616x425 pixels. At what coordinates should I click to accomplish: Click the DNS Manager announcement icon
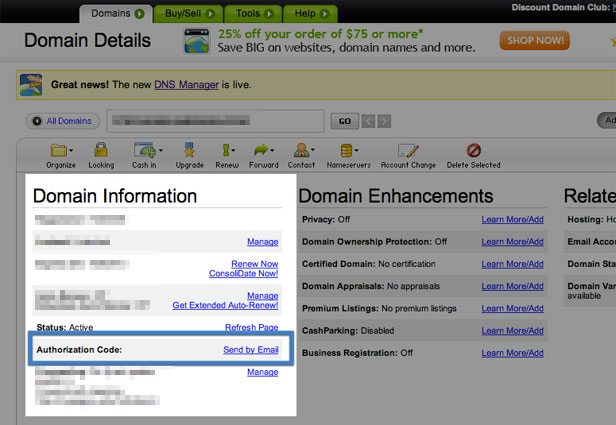(31, 85)
